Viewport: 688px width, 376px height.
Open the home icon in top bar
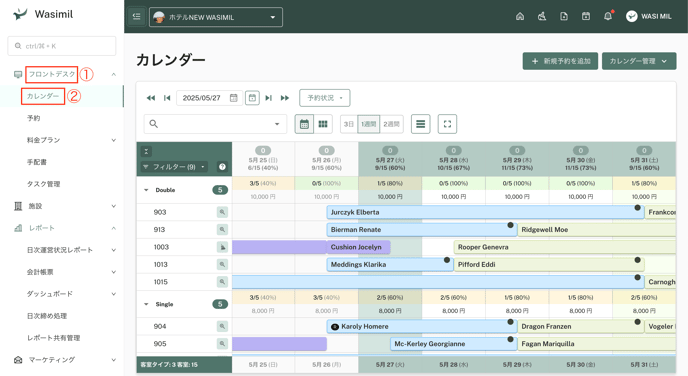[520, 17]
